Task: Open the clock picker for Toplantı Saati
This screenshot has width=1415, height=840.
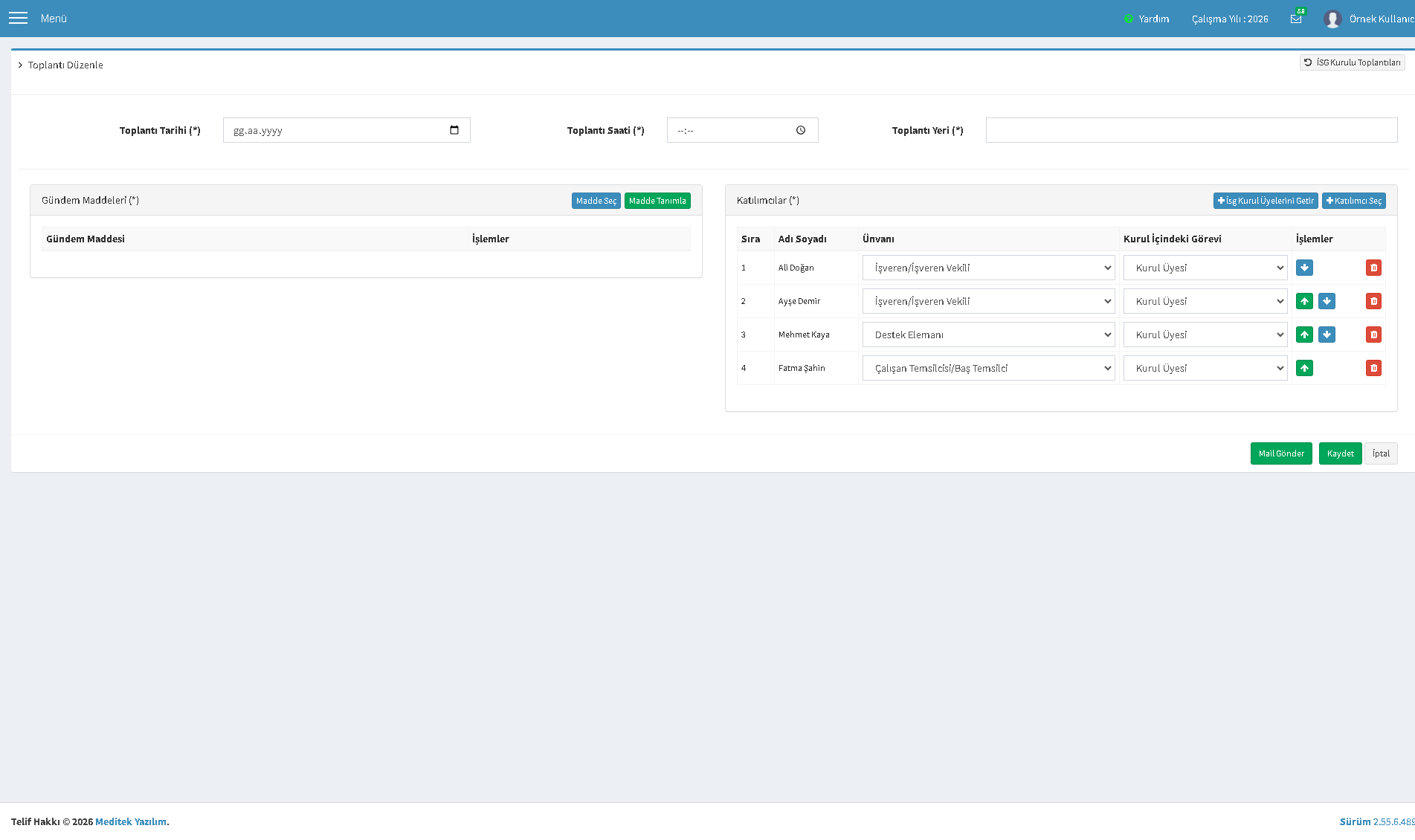Action: (801, 130)
